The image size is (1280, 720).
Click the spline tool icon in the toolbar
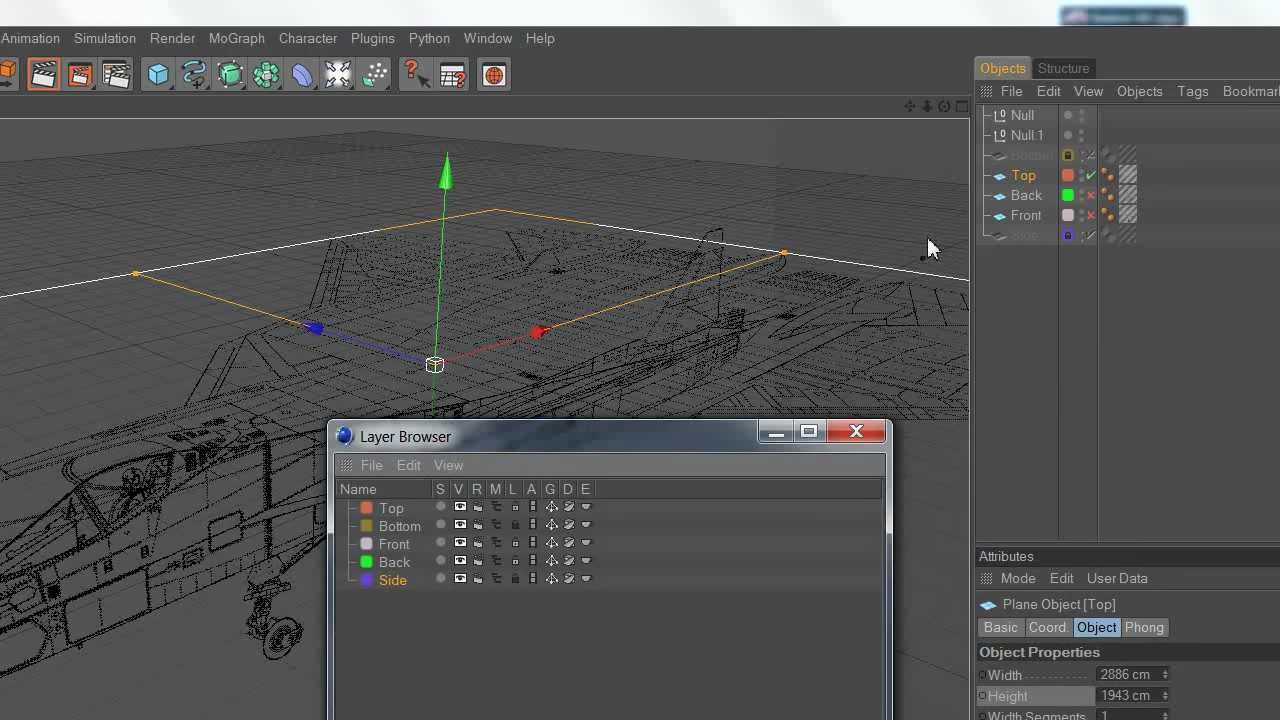[194, 75]
